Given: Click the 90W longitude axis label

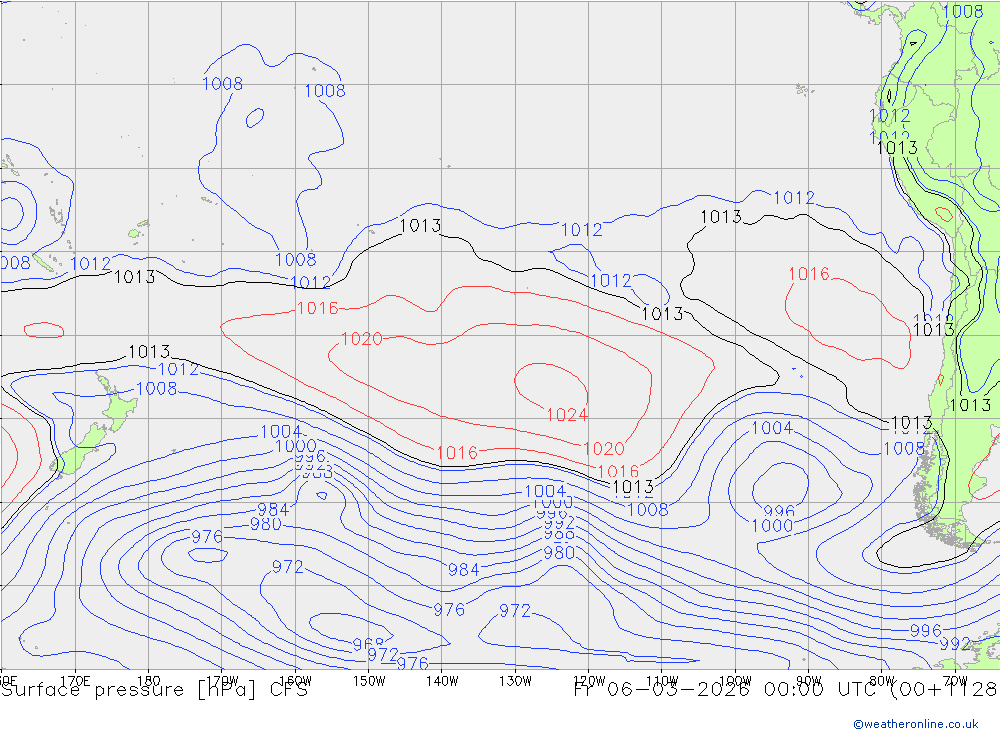Looking at the screenshot, I should point(809,681).
